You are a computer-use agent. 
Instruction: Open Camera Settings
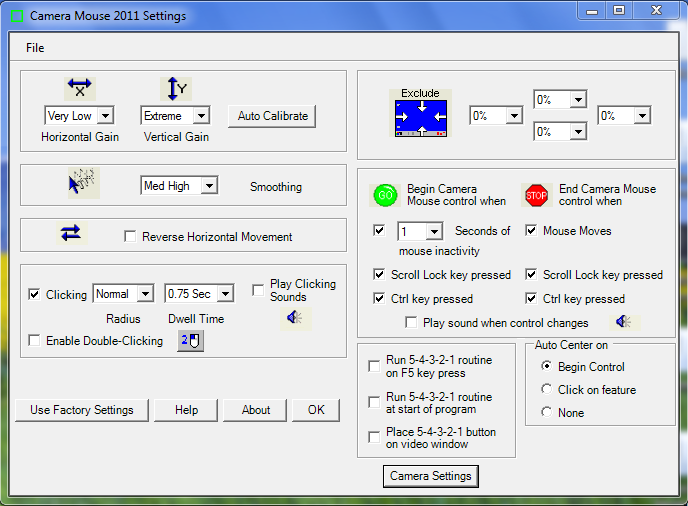(x=430, y=476)
